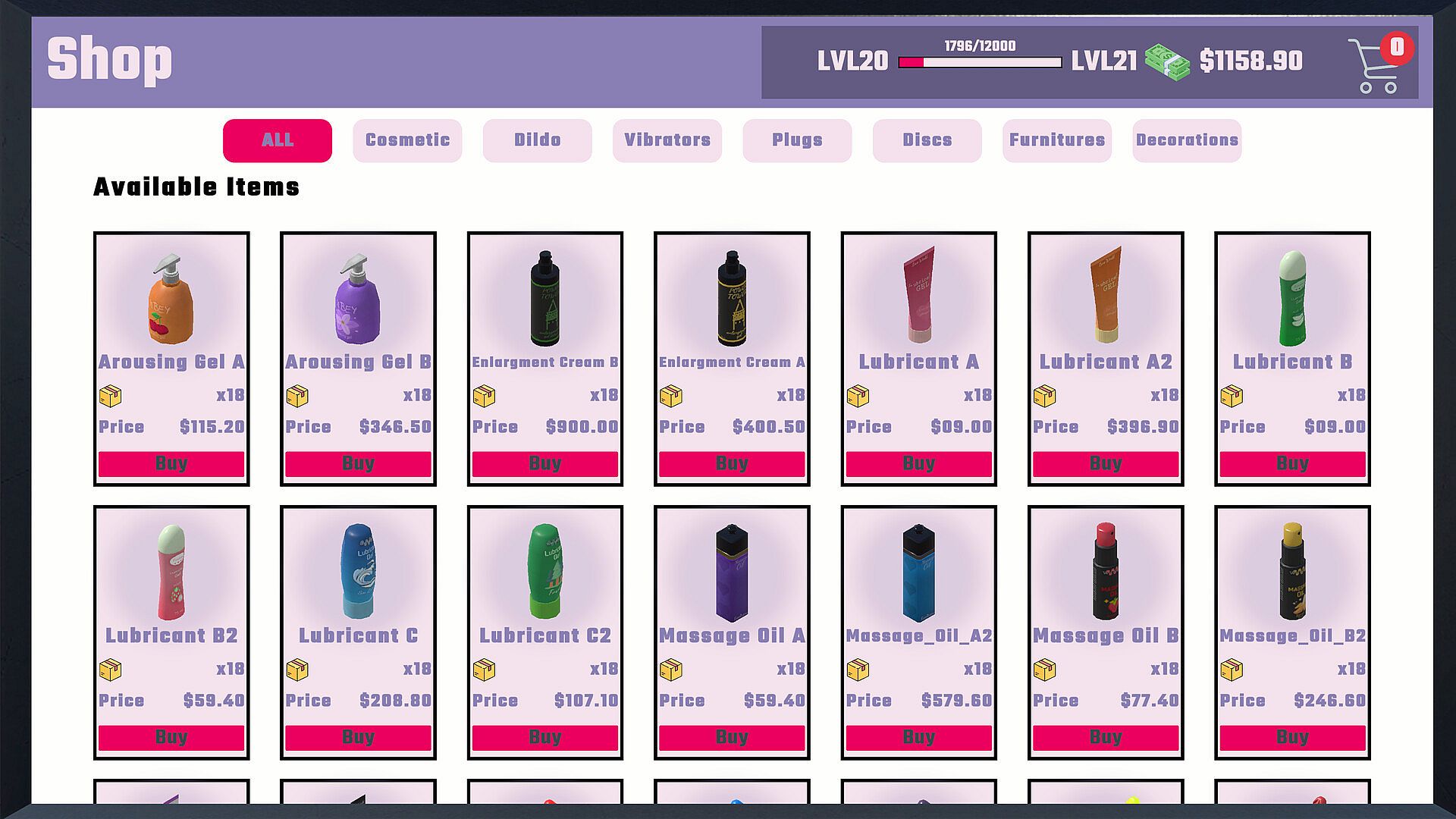Click the blue Lubricant C bottle icon

[x=358, y=571]
